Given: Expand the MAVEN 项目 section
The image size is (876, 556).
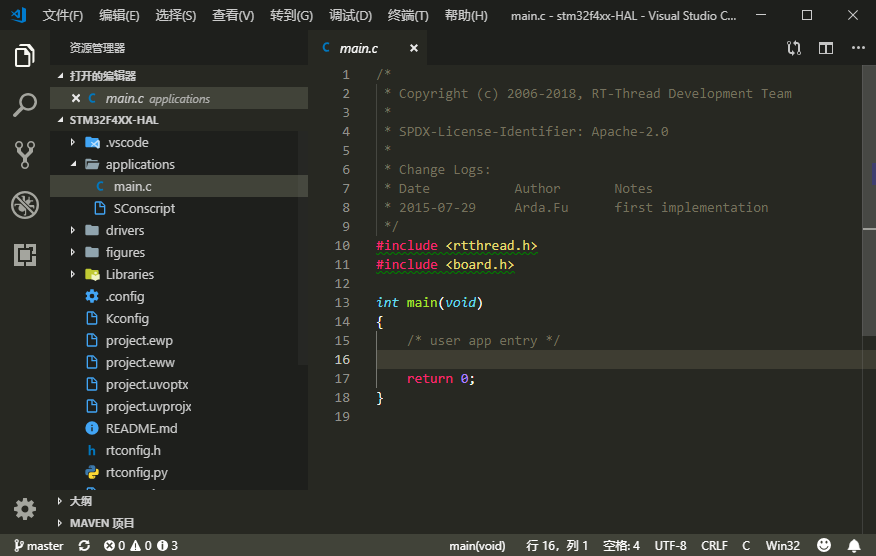Looking at the screenshot, I should (x=179, y=523).
